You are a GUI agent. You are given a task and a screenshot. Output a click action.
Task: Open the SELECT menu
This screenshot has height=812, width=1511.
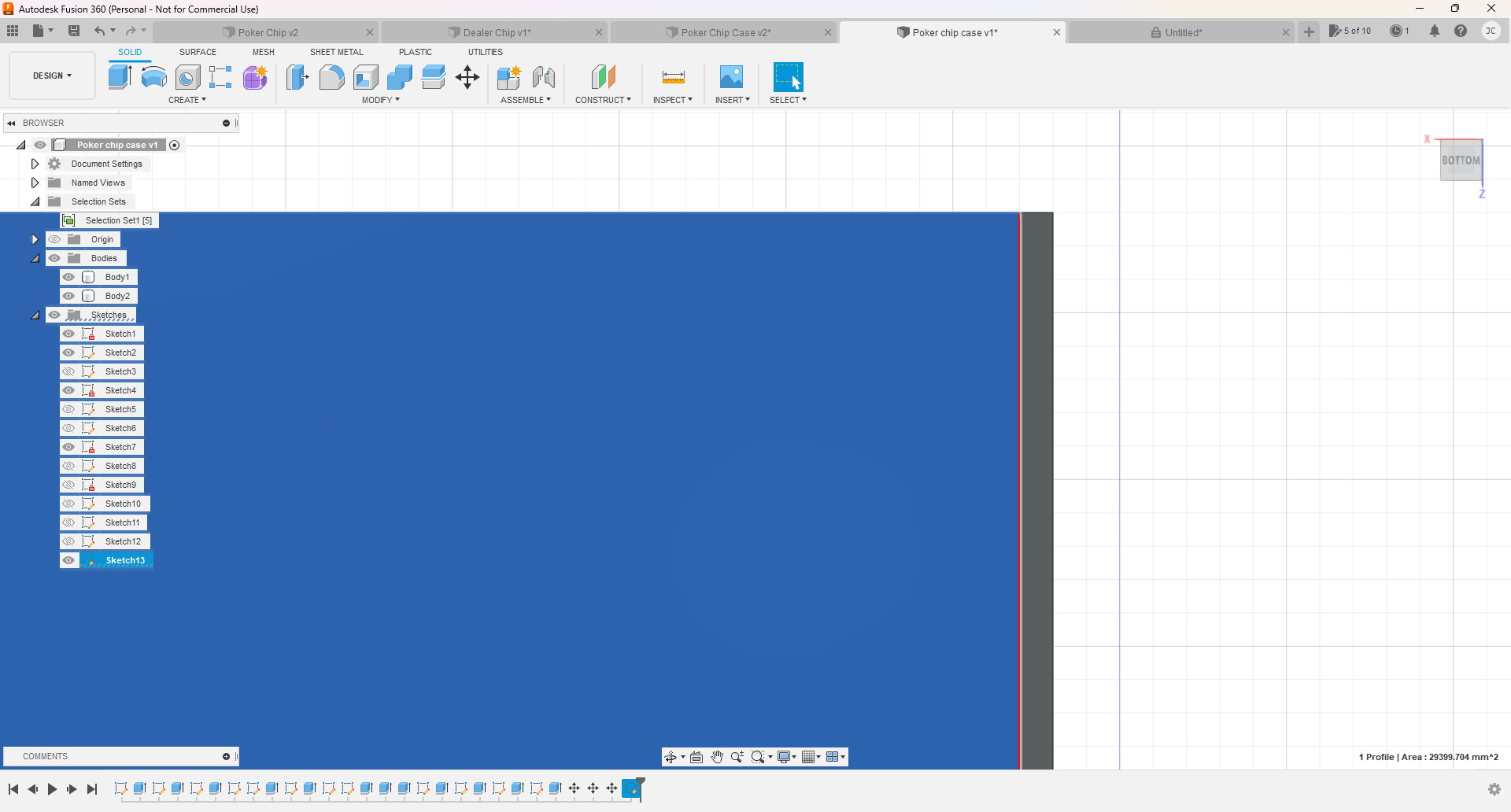click(788, 100)
